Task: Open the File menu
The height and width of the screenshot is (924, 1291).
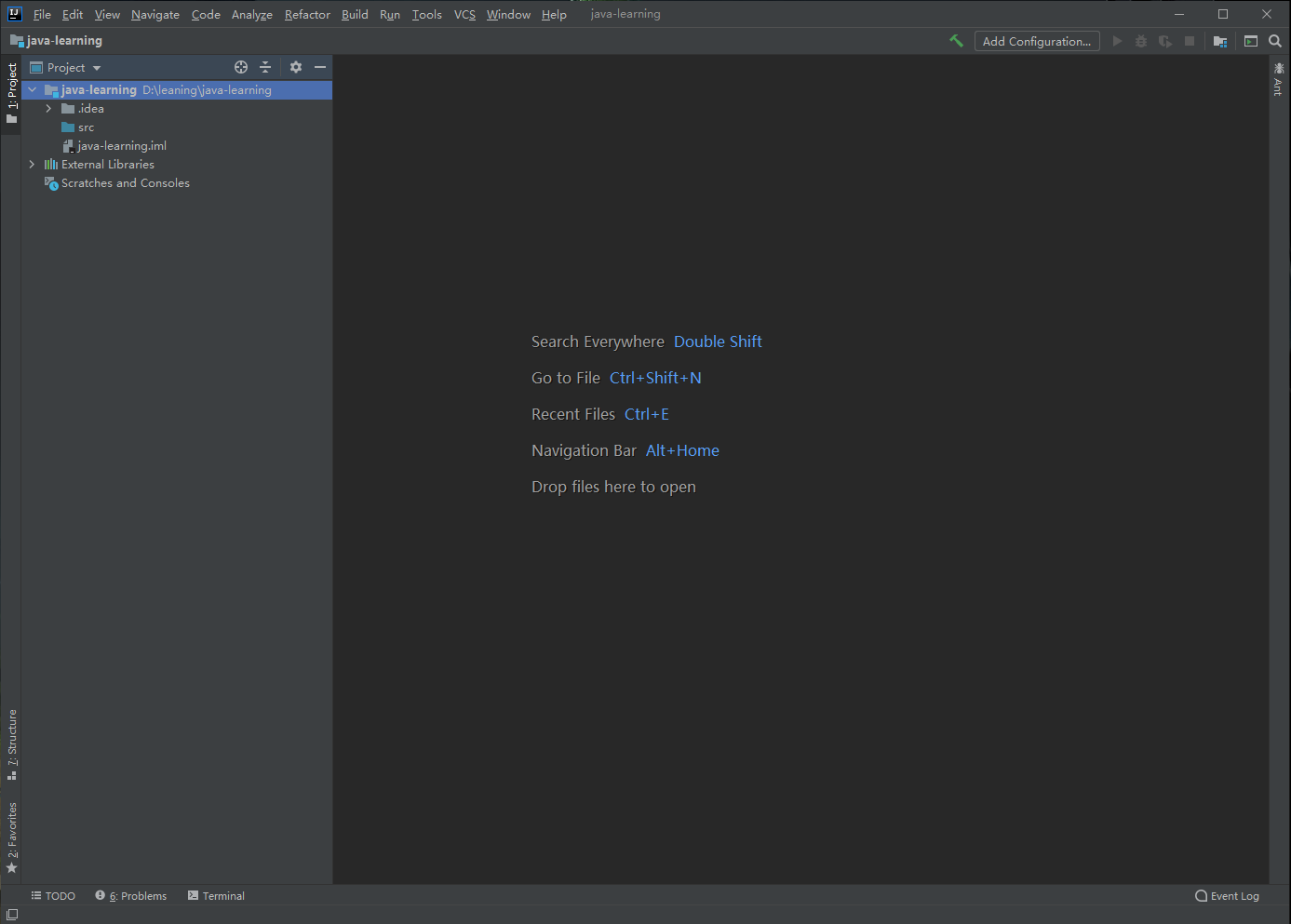Action: (42, 14)
